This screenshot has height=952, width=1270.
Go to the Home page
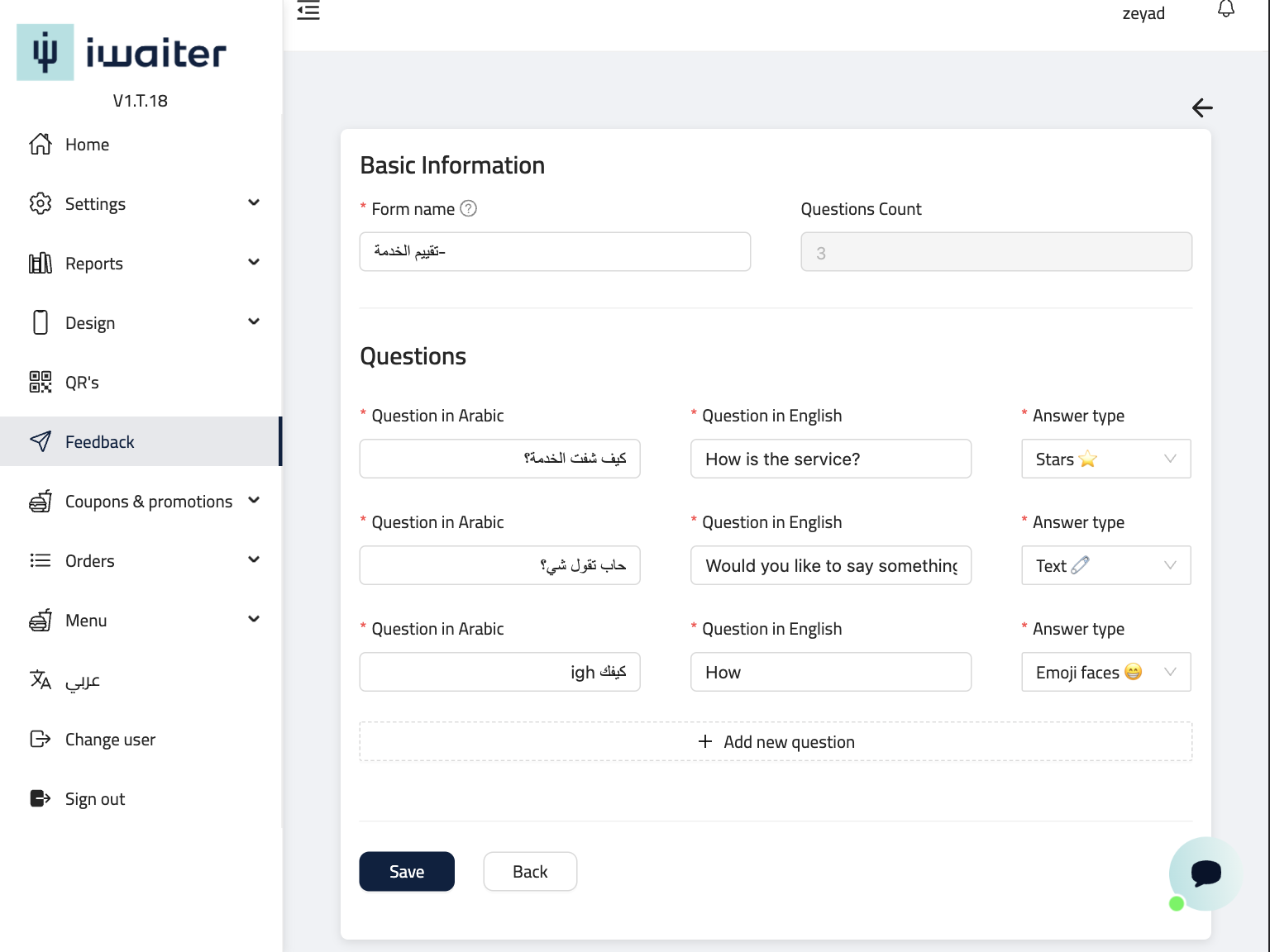[87, 145]
